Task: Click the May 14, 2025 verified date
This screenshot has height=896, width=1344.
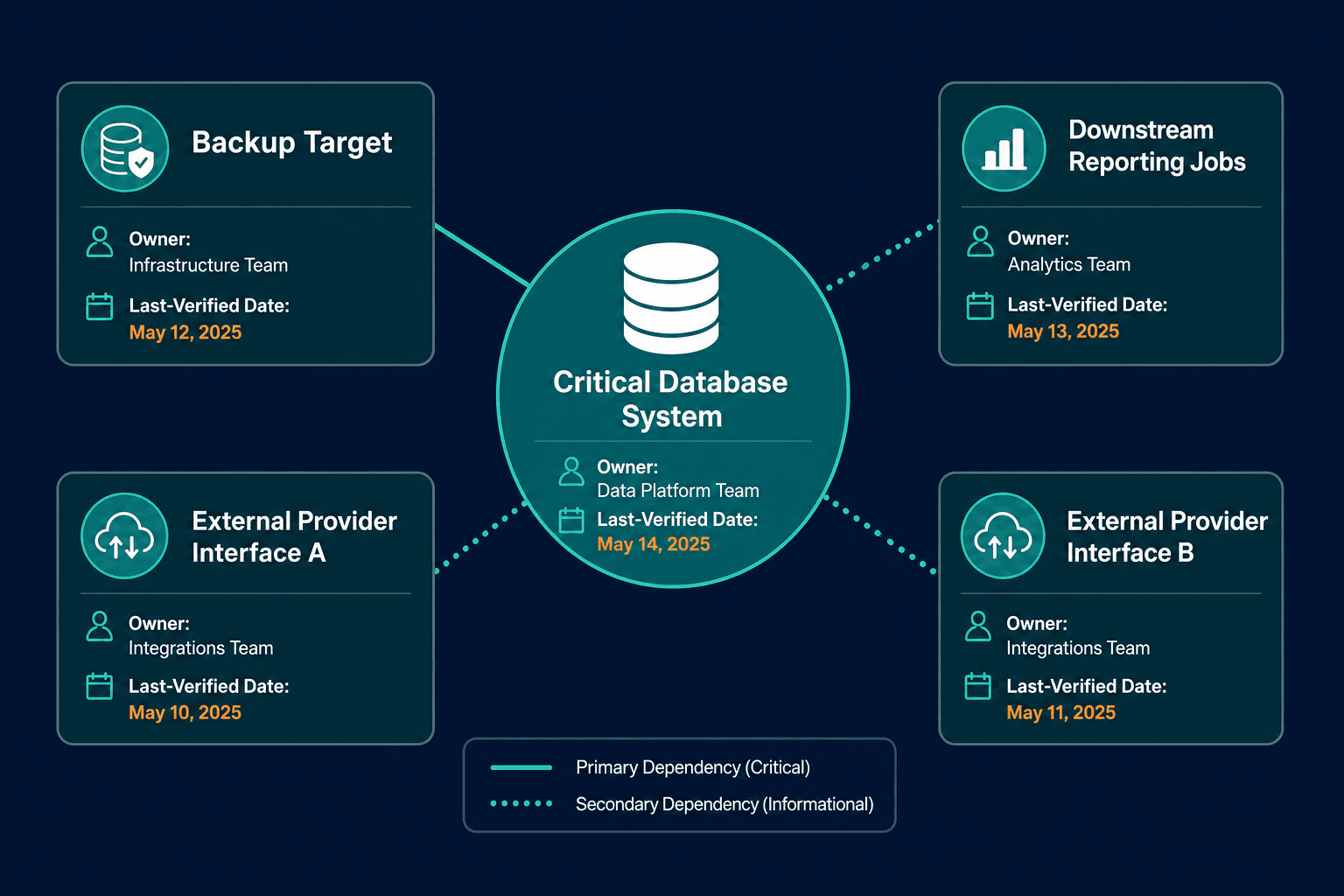Action: click(654, 544)
